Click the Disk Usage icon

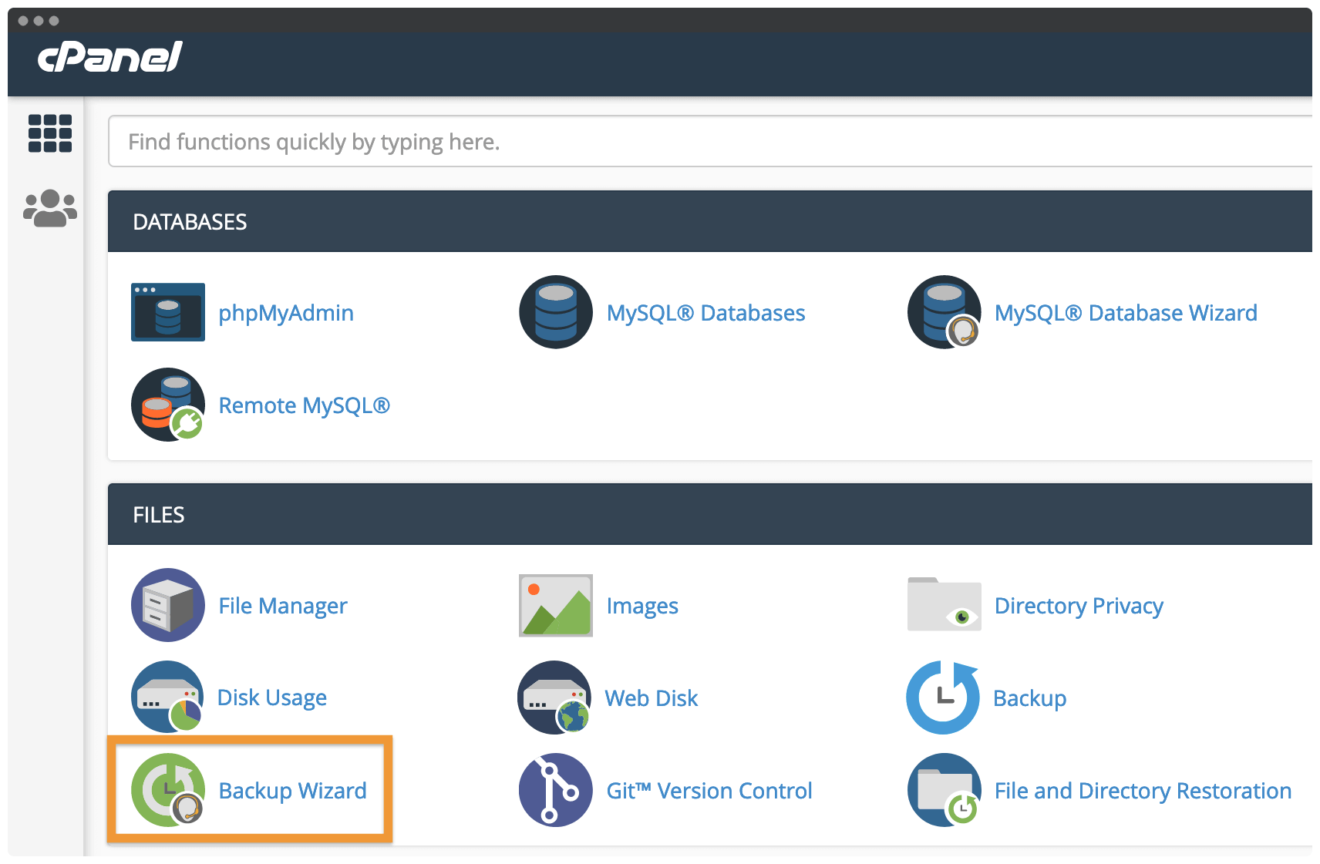[168, 697]
